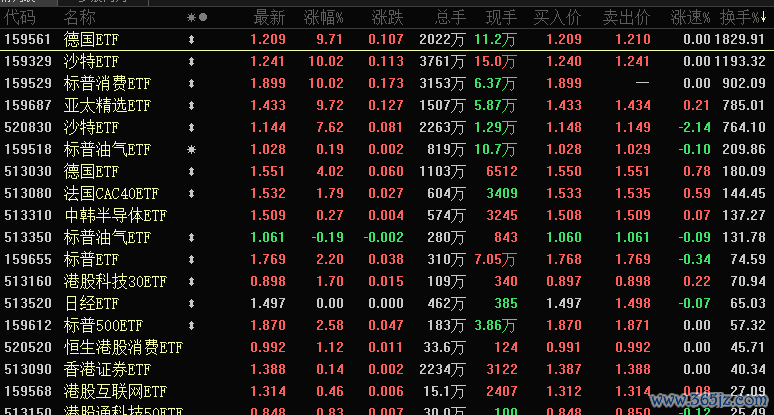Sort by 现手 column header
The width and height of the screenshot is (774, 415).
coord(502,18)
